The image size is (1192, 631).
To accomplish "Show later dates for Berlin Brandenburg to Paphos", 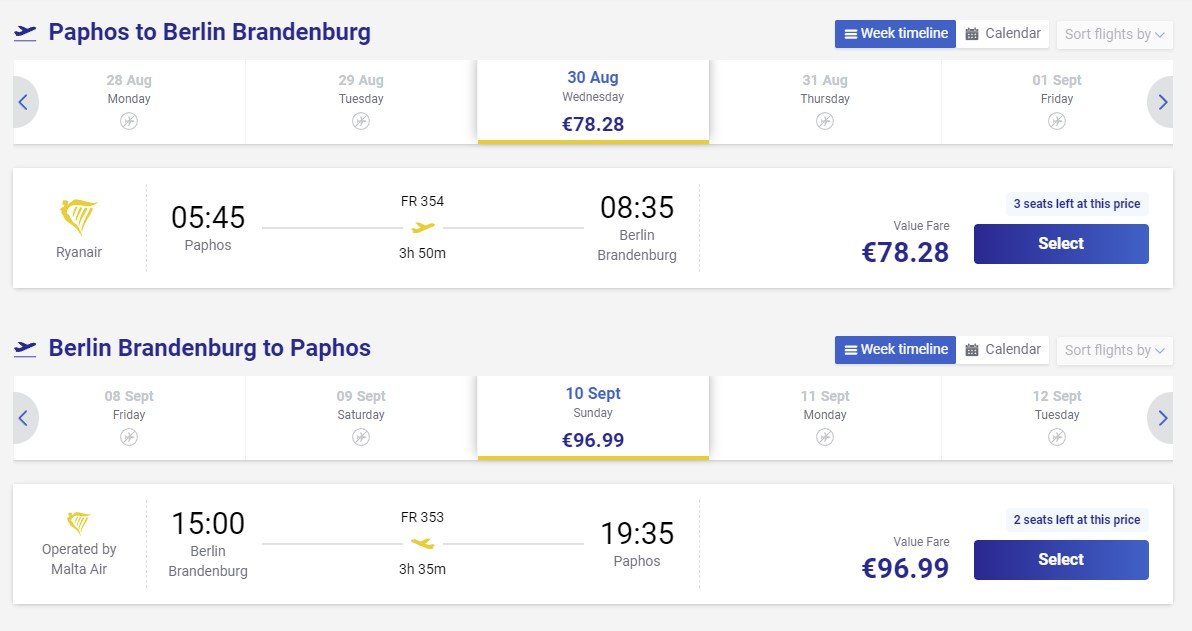I will (x=1161, y=418).
